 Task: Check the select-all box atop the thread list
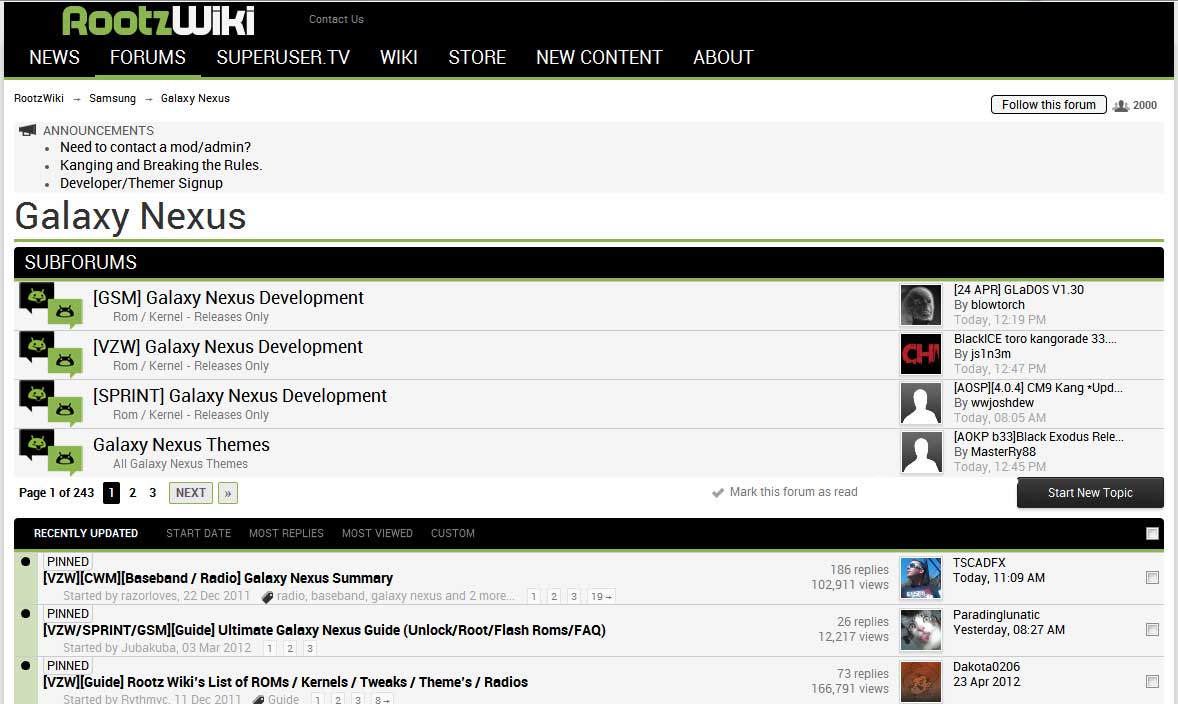click(1150, 533)
